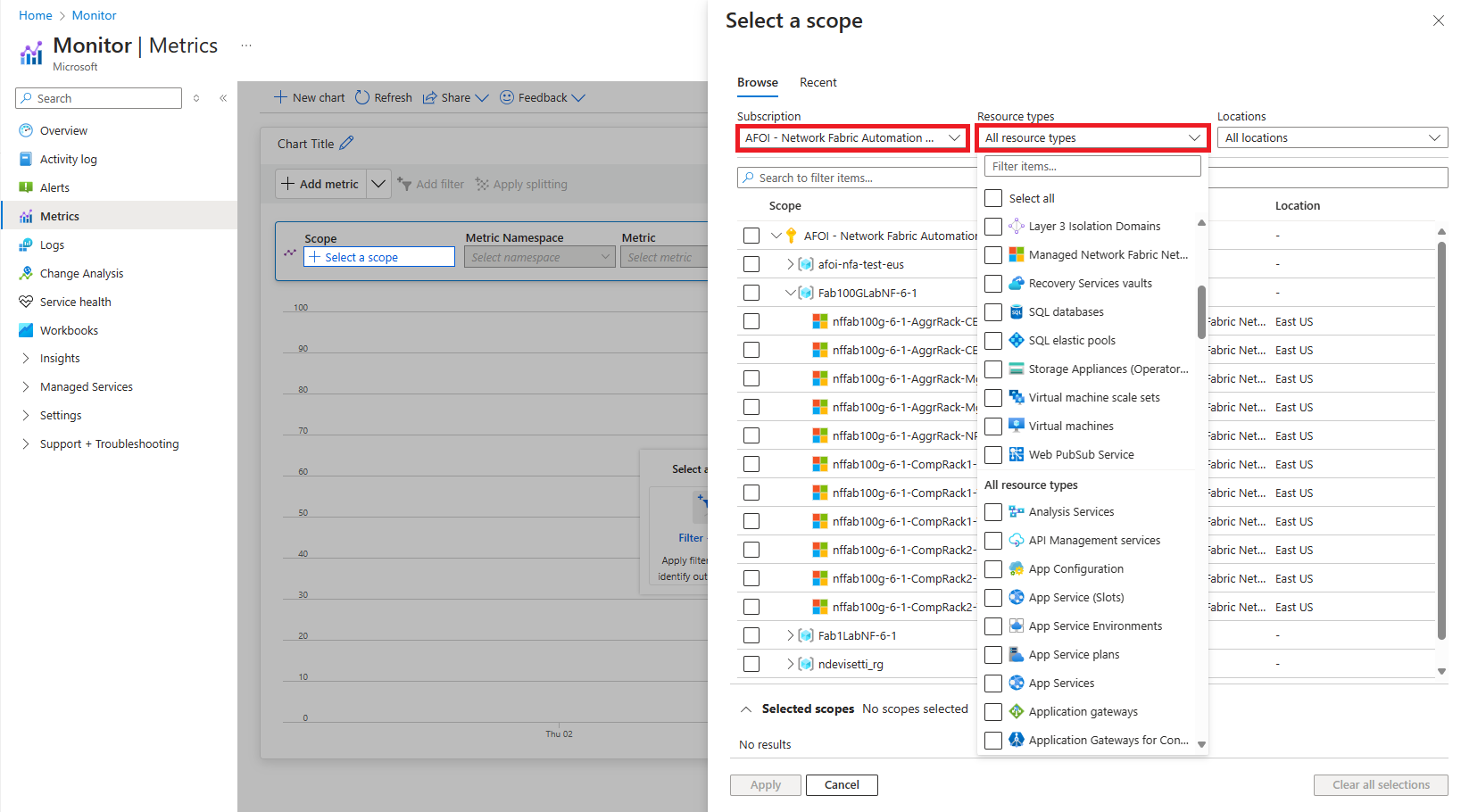
Task: Click the Monitor breadcrumb link
Action: click(x=94, y=15)
